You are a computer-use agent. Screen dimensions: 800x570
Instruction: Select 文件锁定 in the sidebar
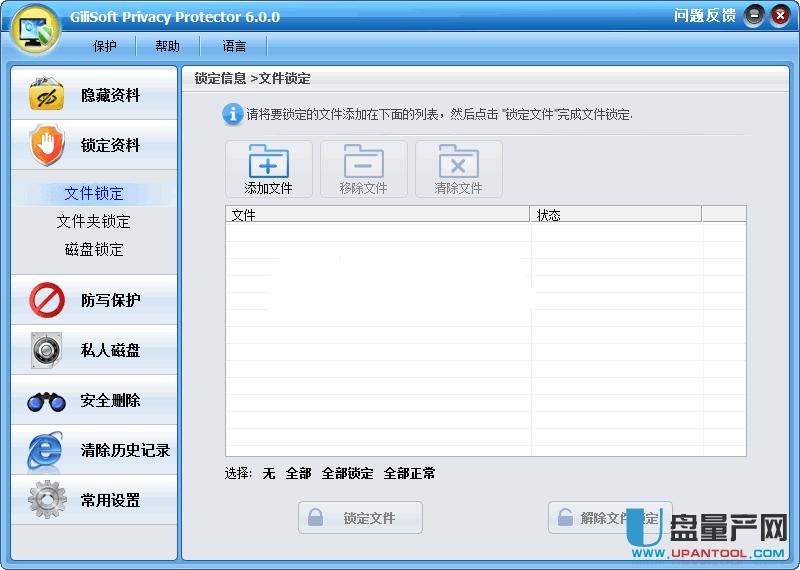[94, 194]
